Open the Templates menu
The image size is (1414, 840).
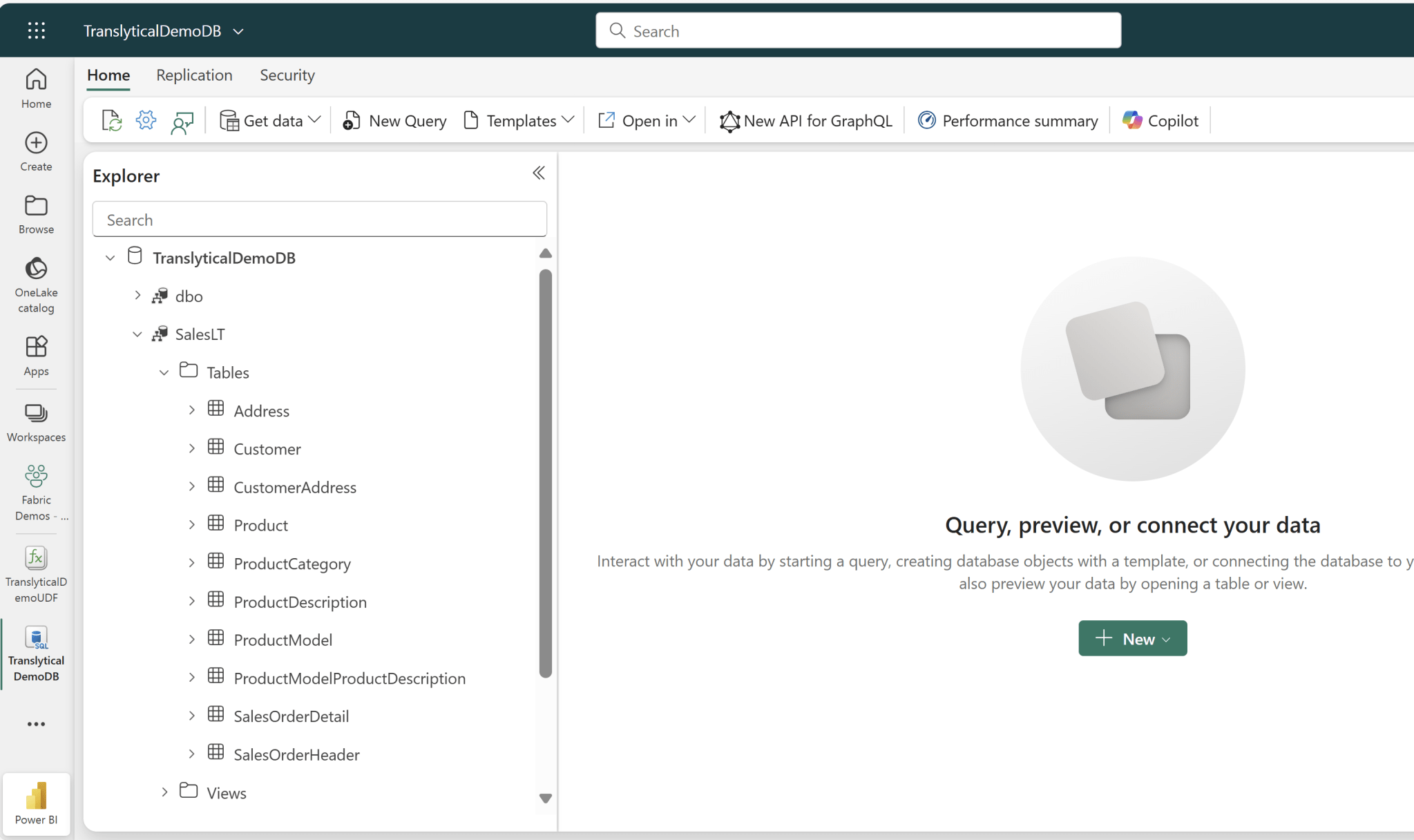click(x=517, y=120)
